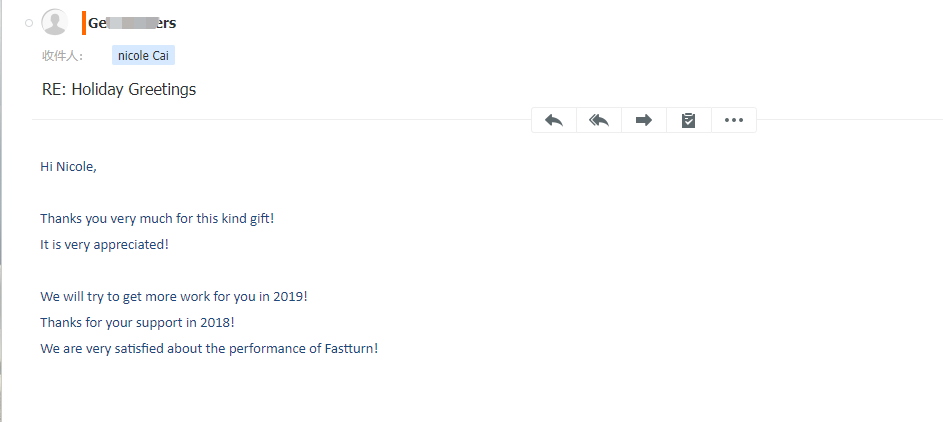Click the orange flag bar beside sender name
The image size is (943, 422).
click(x=84, y=22)
